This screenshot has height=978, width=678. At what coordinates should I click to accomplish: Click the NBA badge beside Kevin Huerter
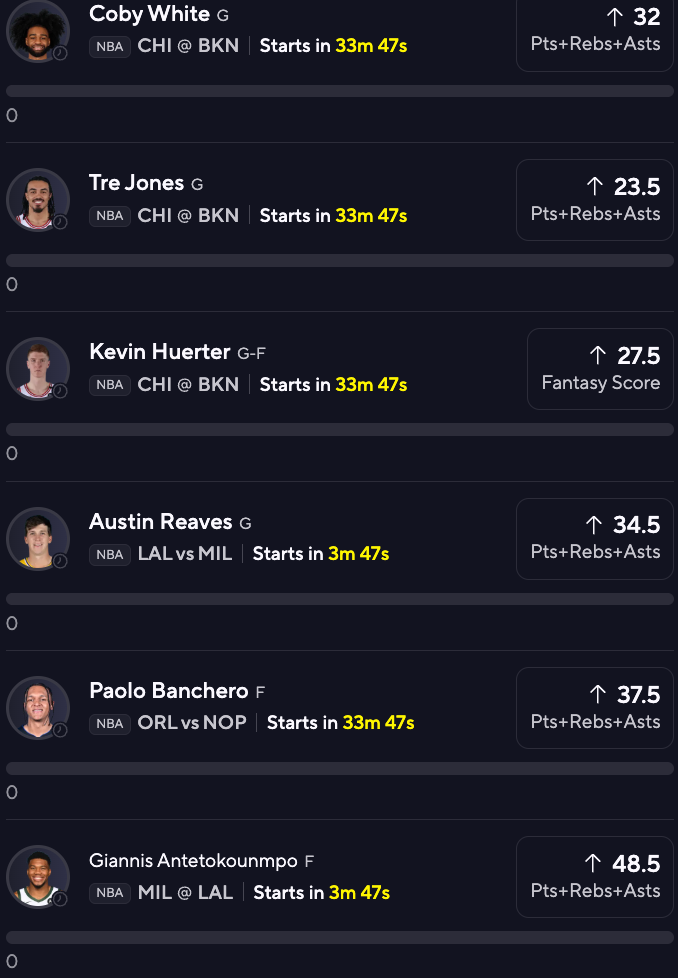(110, 384)
